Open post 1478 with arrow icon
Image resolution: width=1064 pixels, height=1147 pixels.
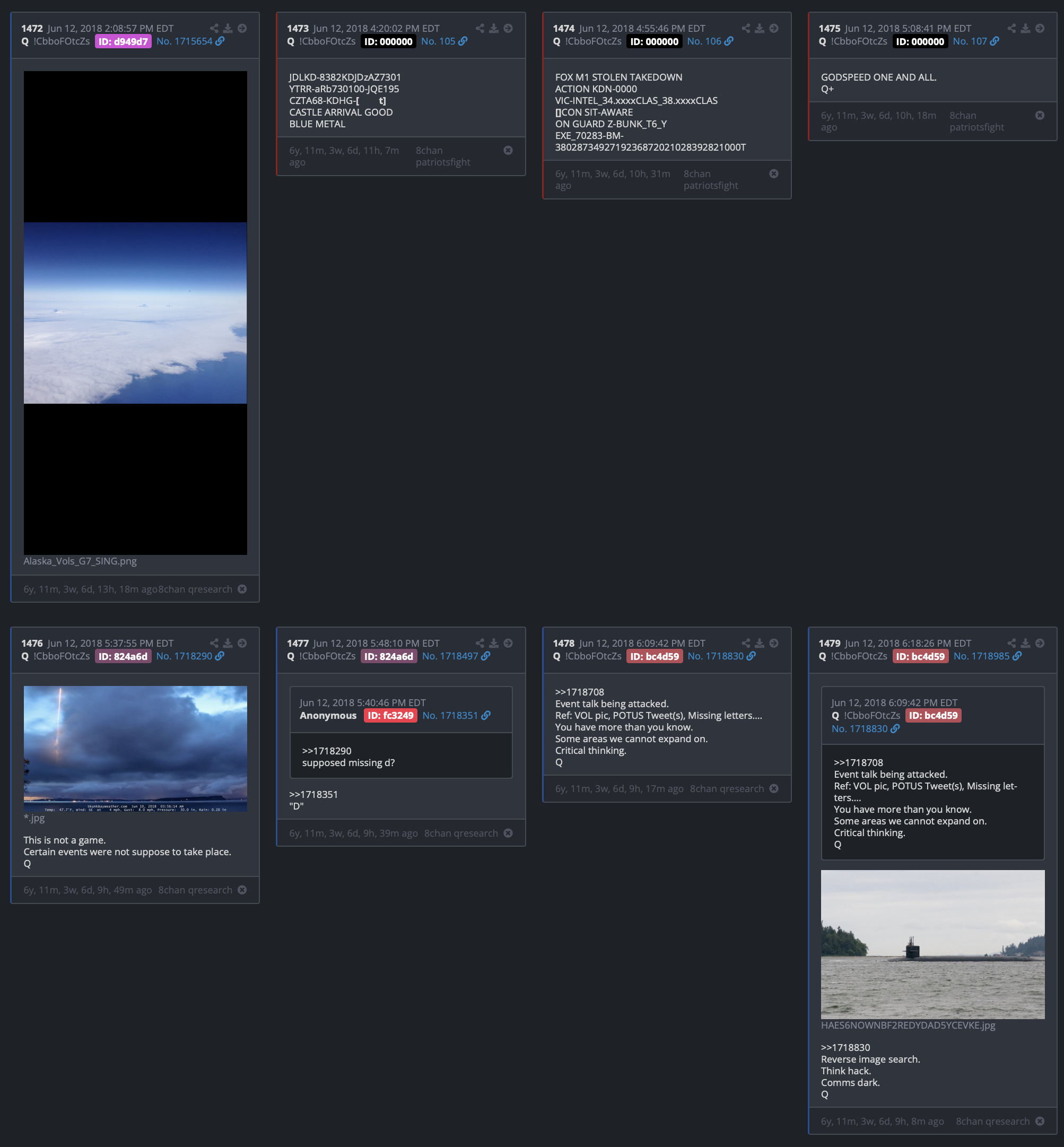coord(774,643)
